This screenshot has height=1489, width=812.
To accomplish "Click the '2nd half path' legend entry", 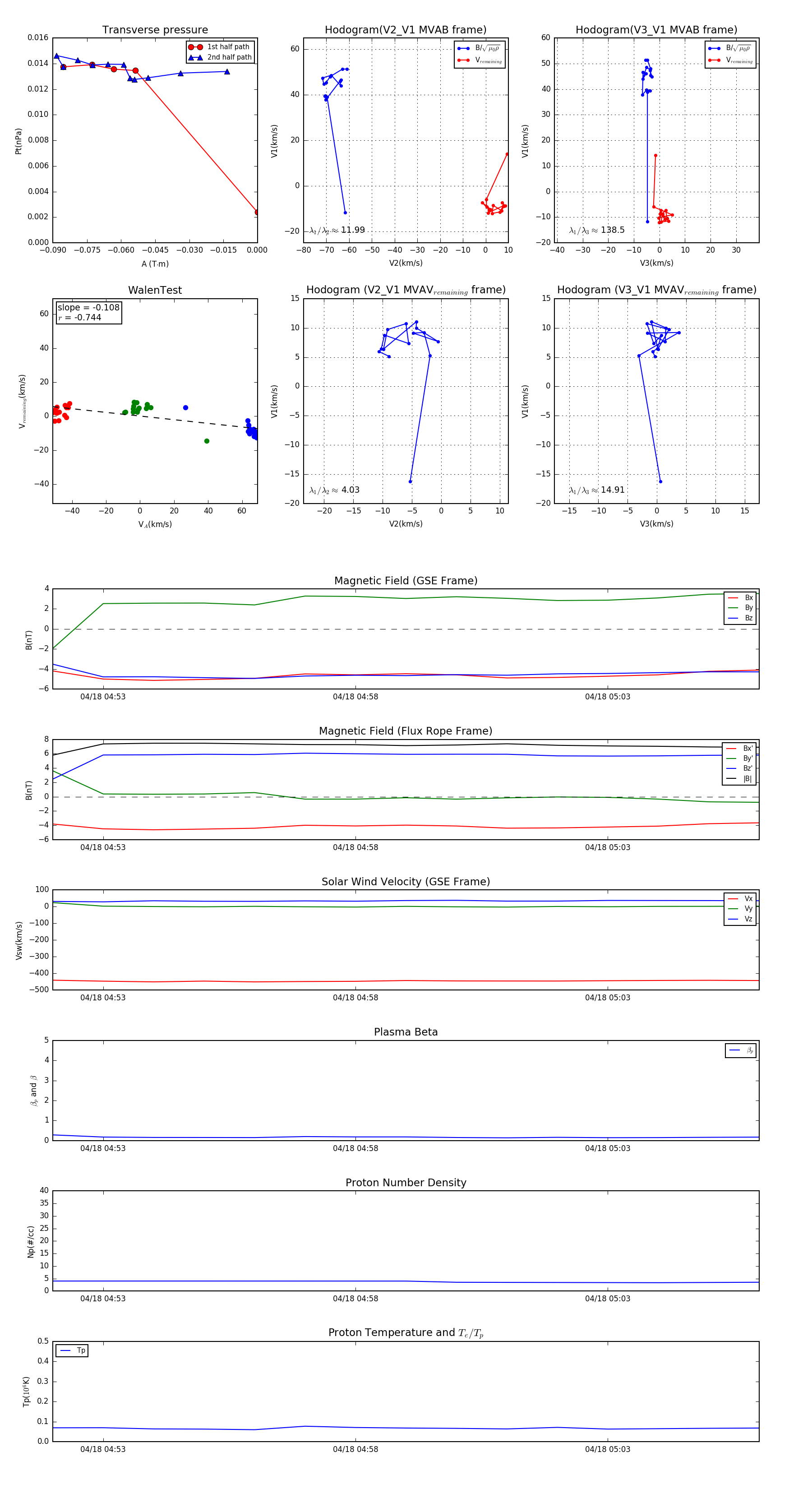I will (220, 57).
